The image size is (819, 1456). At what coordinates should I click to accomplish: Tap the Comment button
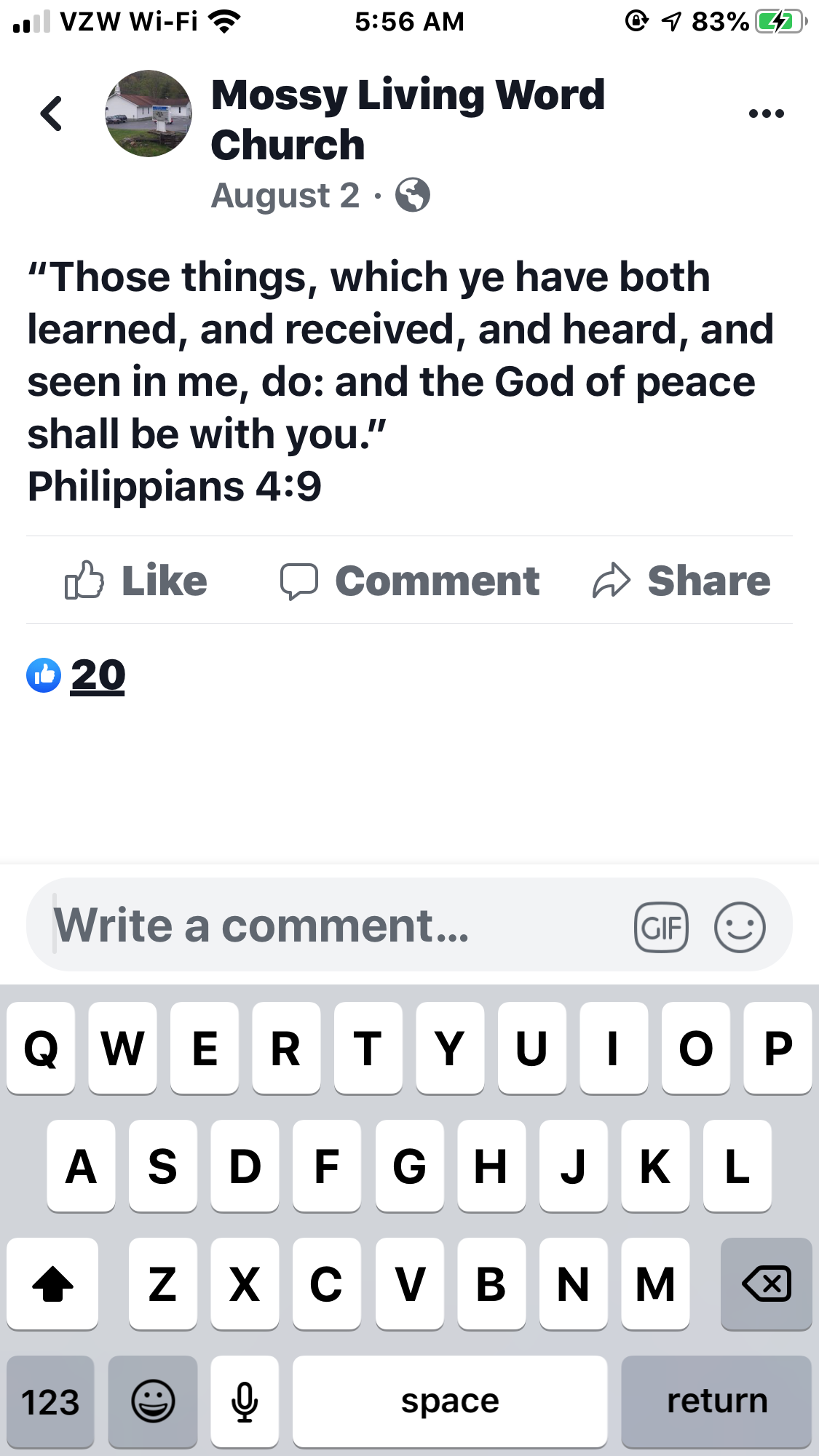tap(410, 581)
